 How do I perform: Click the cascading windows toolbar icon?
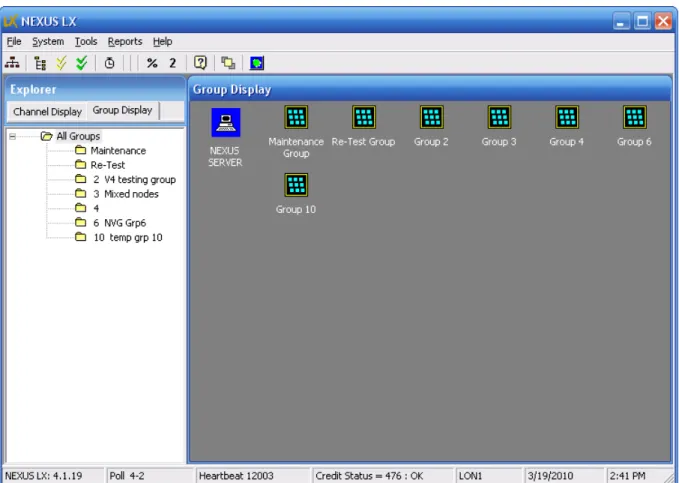tap(228, 63)
